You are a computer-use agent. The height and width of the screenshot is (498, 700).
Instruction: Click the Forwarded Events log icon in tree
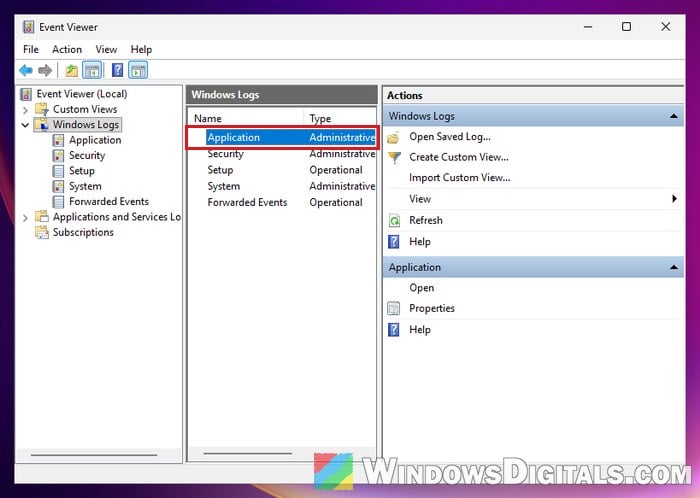point(58,202)
